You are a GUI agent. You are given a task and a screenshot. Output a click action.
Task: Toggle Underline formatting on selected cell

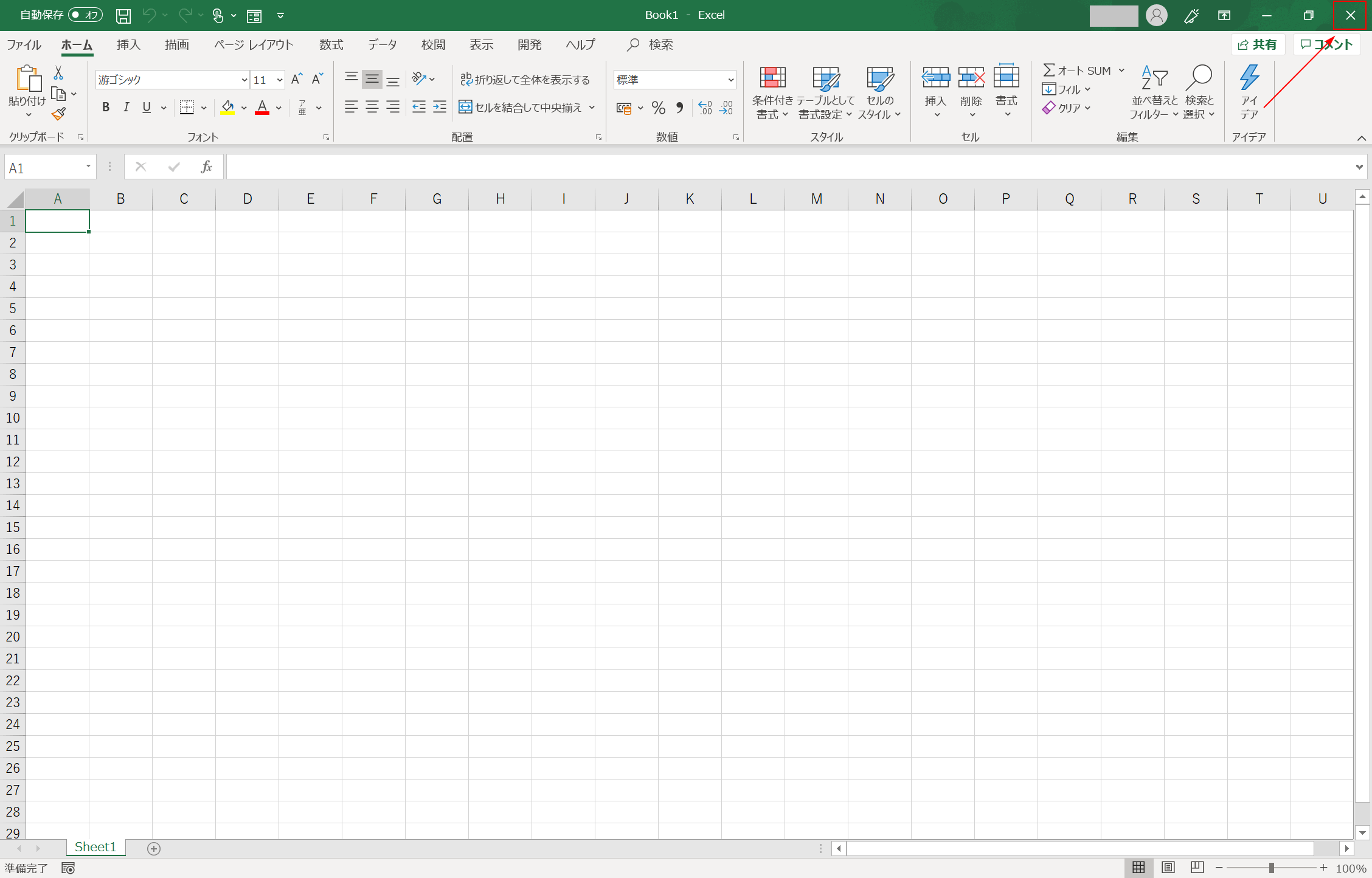click(147, 108)
